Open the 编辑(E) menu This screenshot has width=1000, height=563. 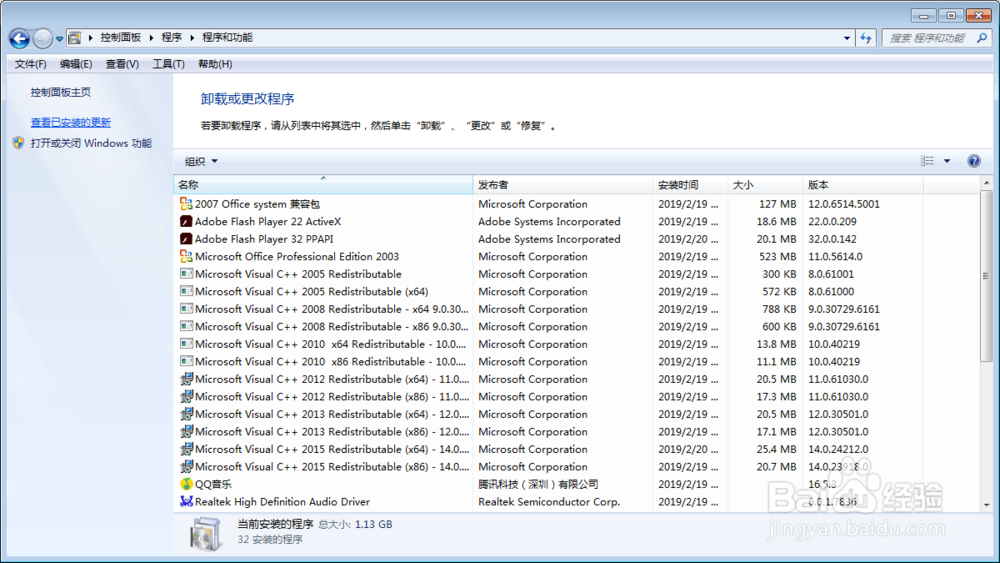click(76, 64)
